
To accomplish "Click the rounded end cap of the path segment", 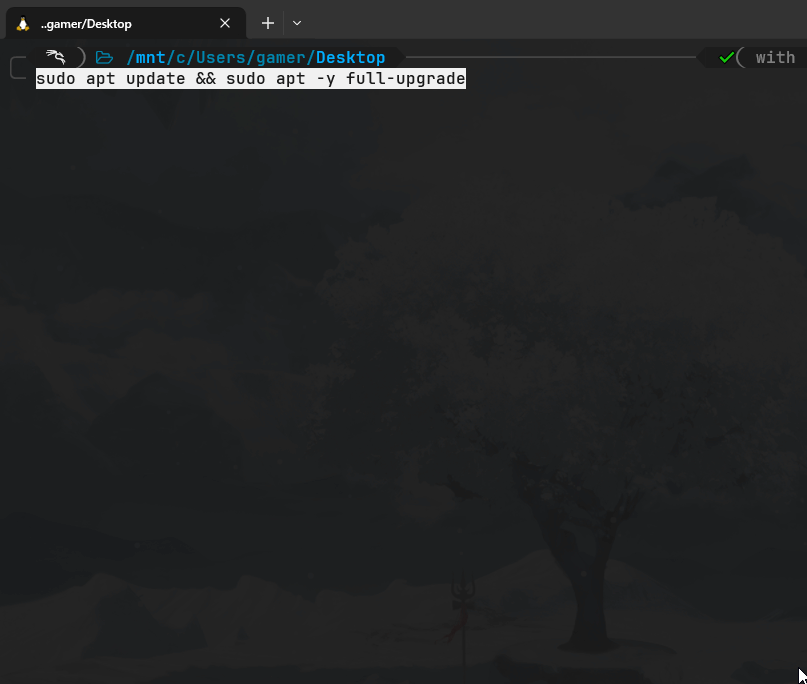I will tap(400, 57).
